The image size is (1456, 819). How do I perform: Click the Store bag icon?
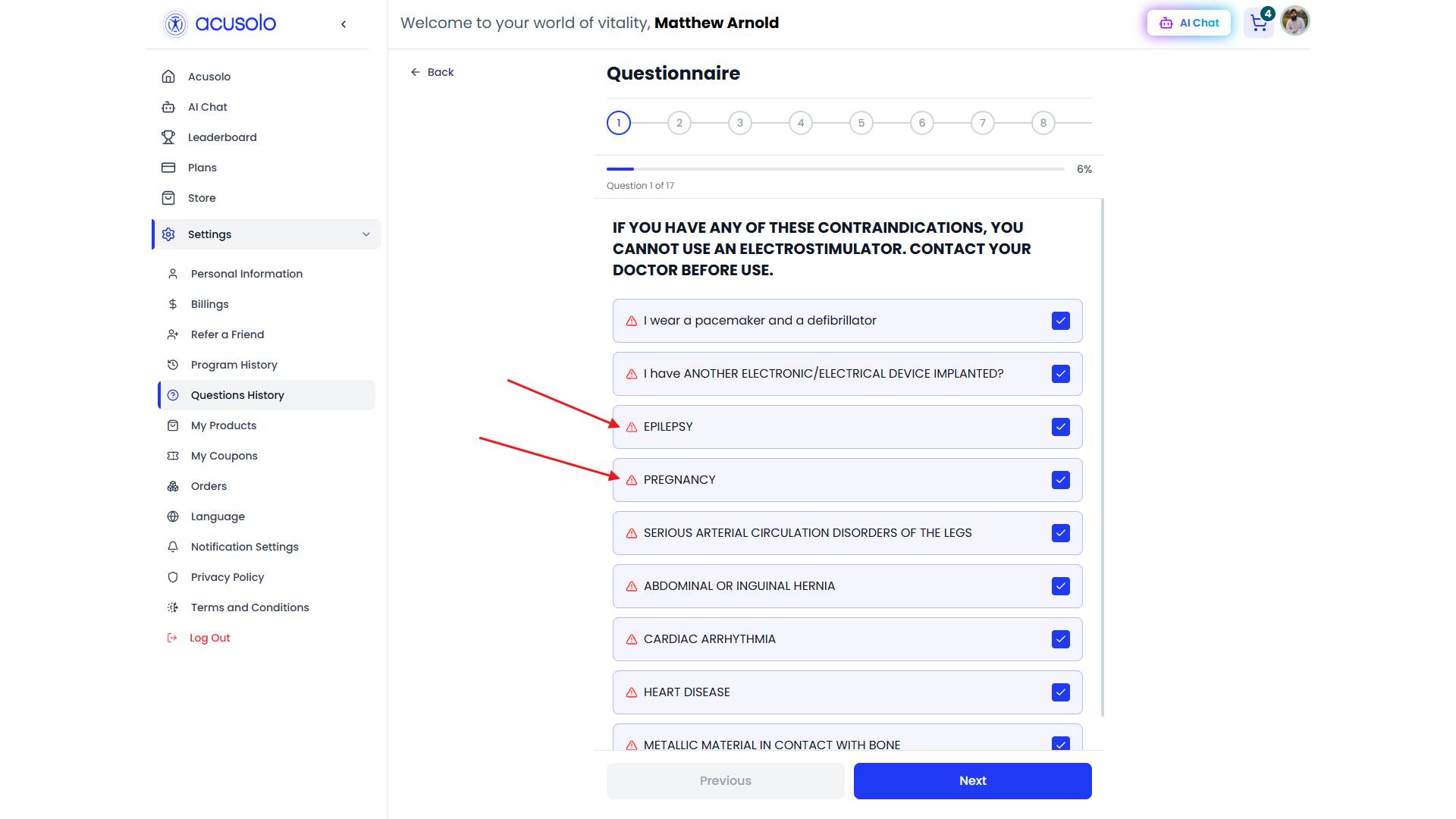(x=168, y=198)
